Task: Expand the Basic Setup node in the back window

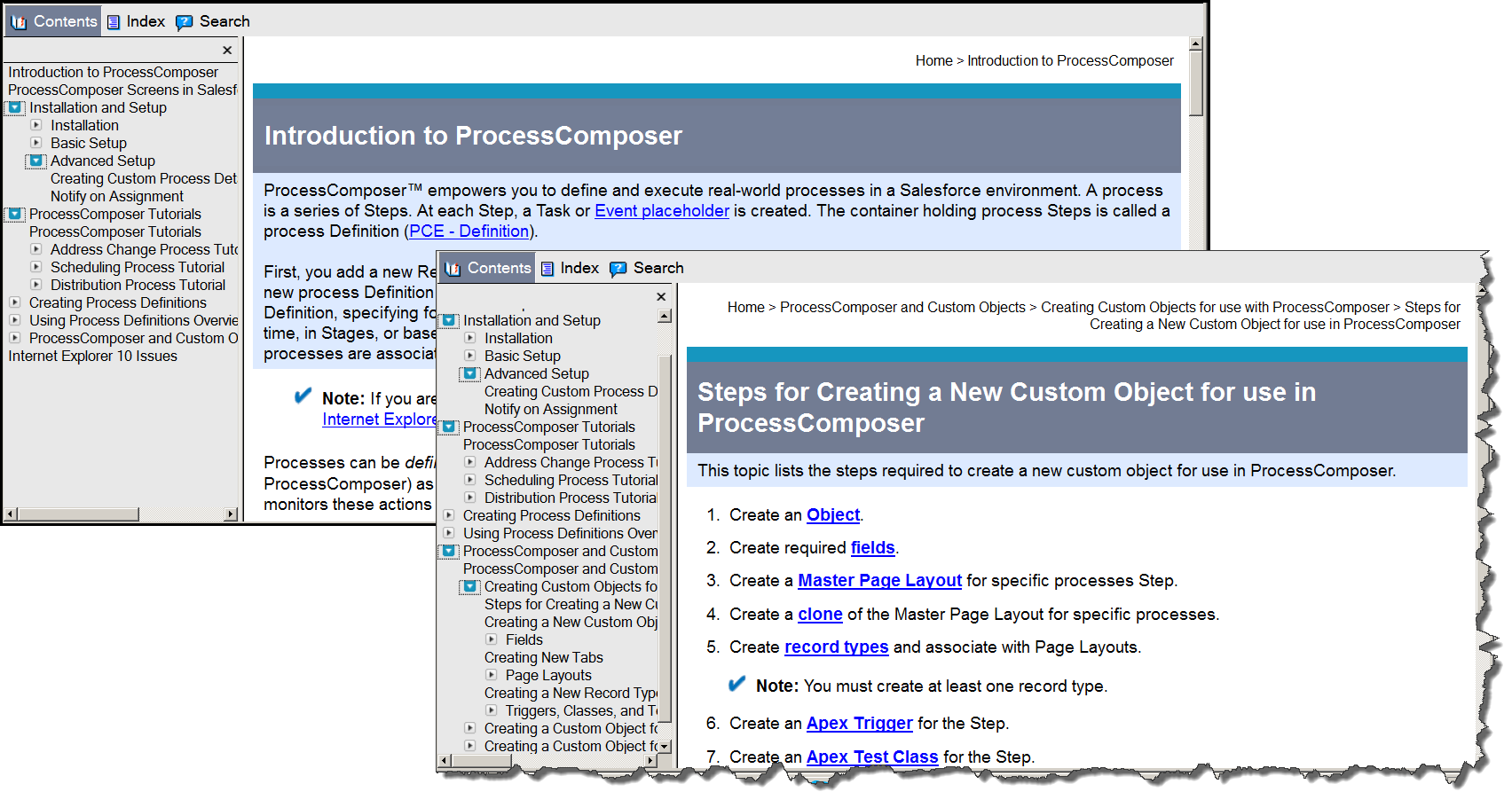Action: pyautogui.click(x=36, y=143)
